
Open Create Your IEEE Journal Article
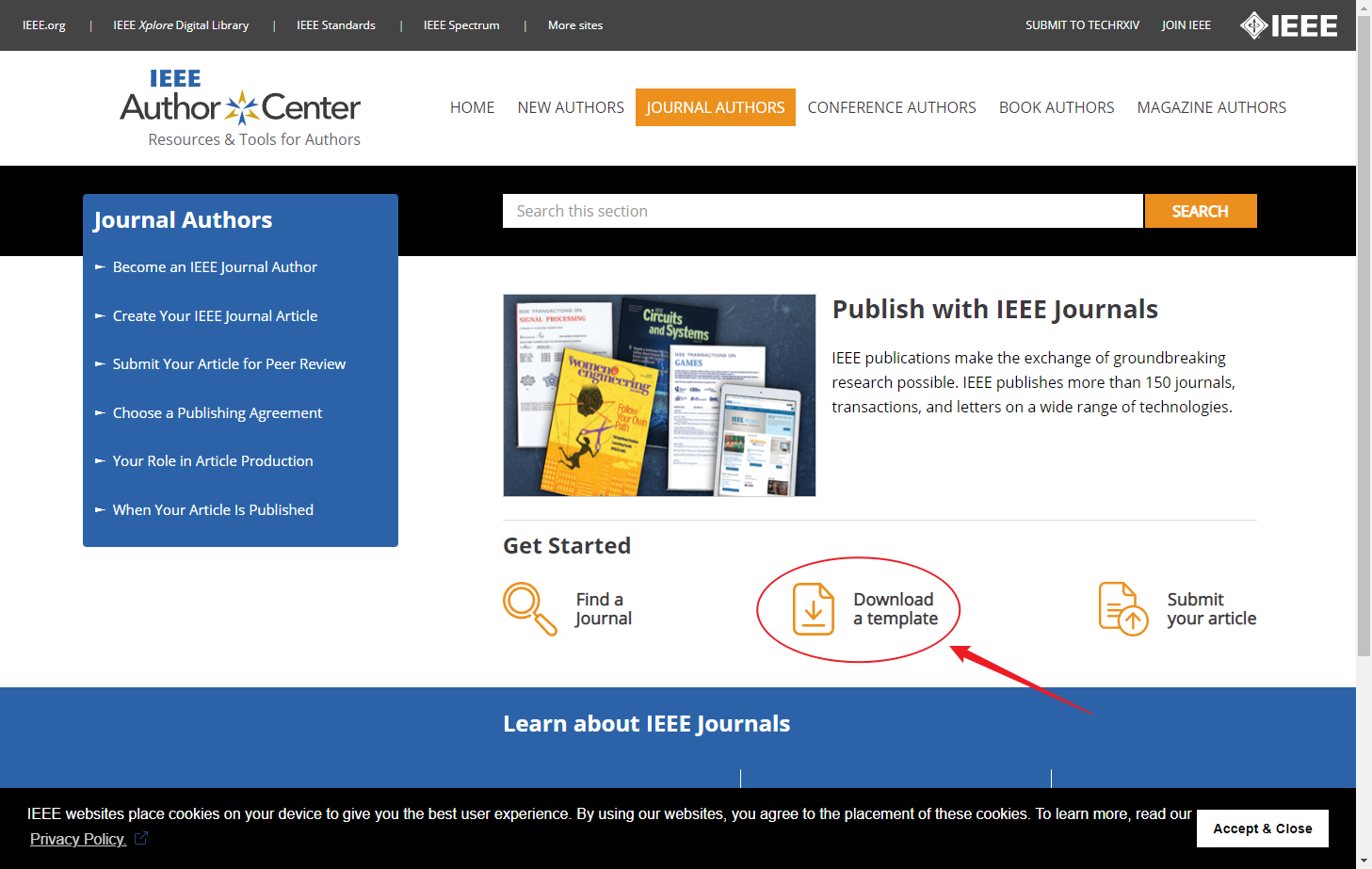click(x=215, y=316)
